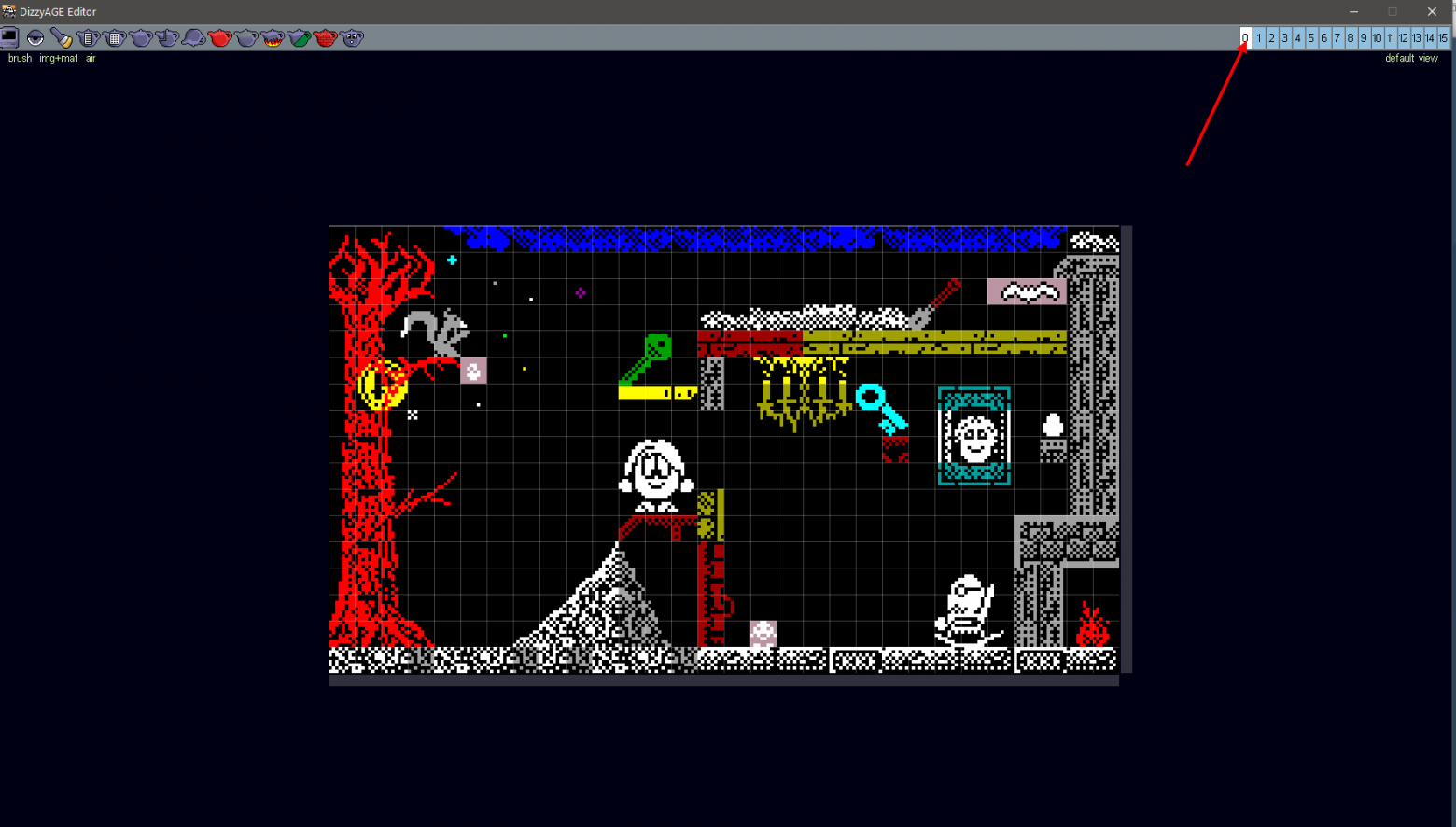
Task: Toggle layer 1 button
Action: (x=1258, y=37)
